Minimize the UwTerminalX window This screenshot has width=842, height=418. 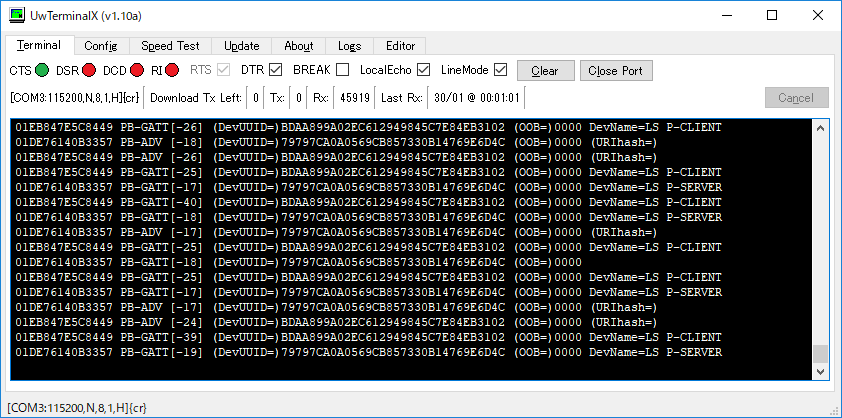[x=726, y=16]
